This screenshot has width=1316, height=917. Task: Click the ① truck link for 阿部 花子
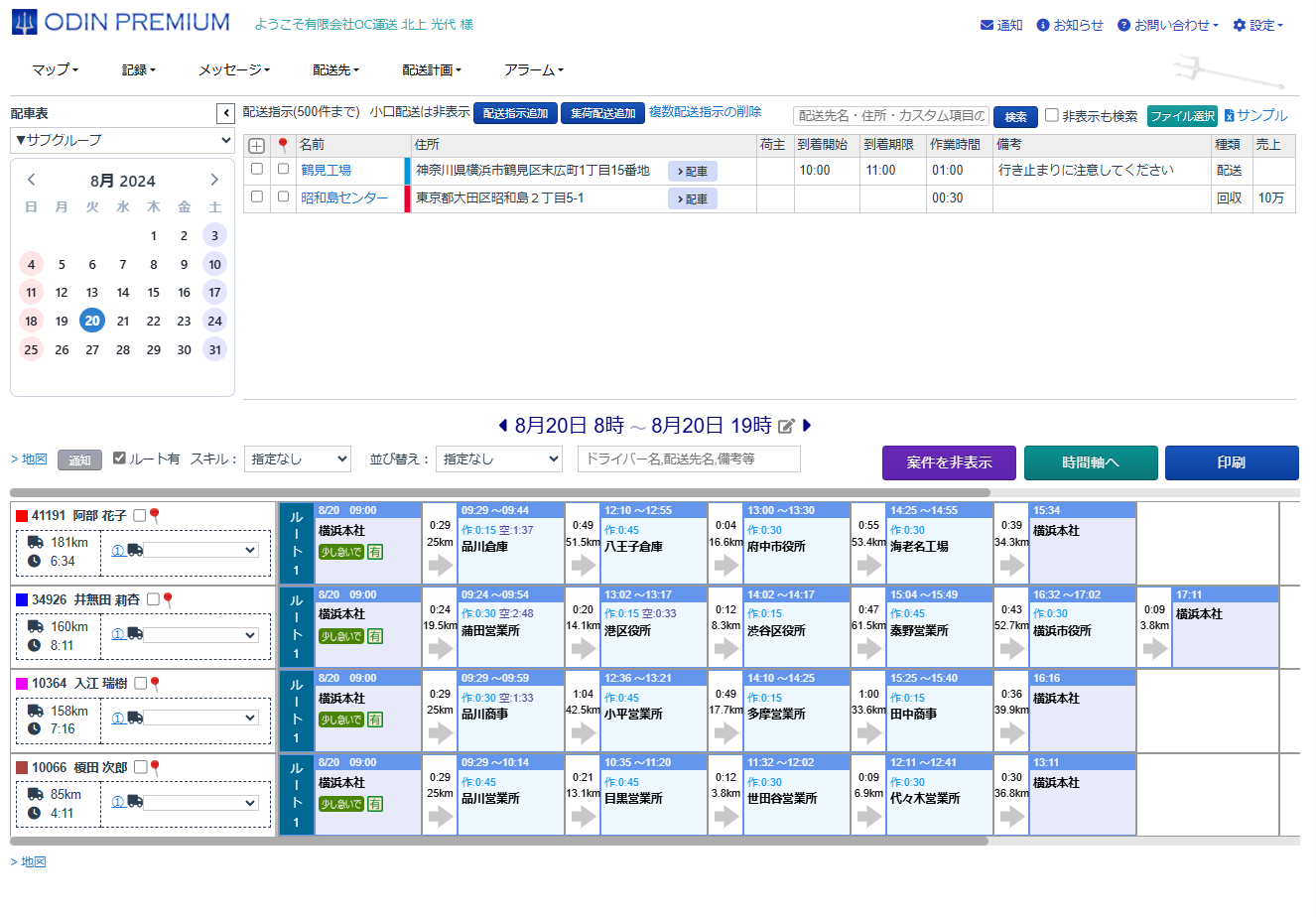click(127, 550)
